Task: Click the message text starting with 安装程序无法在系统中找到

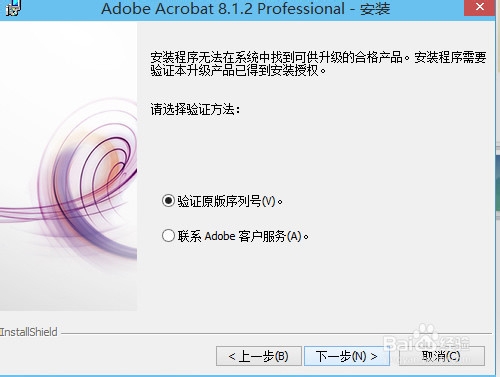Action: coord(318,64)
